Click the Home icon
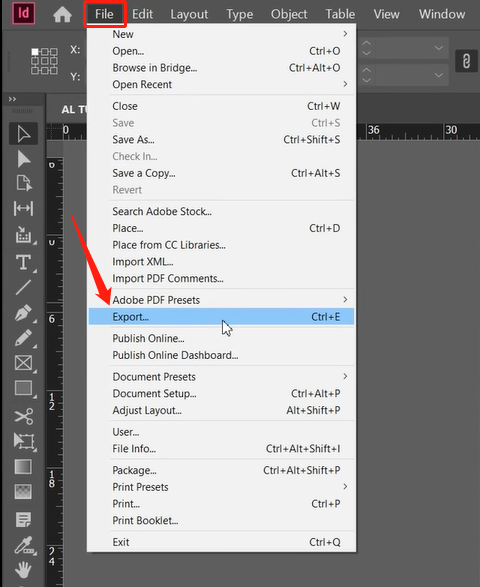Image resolution: width=480 pixels, height=587 pixels. pos(62,15)
